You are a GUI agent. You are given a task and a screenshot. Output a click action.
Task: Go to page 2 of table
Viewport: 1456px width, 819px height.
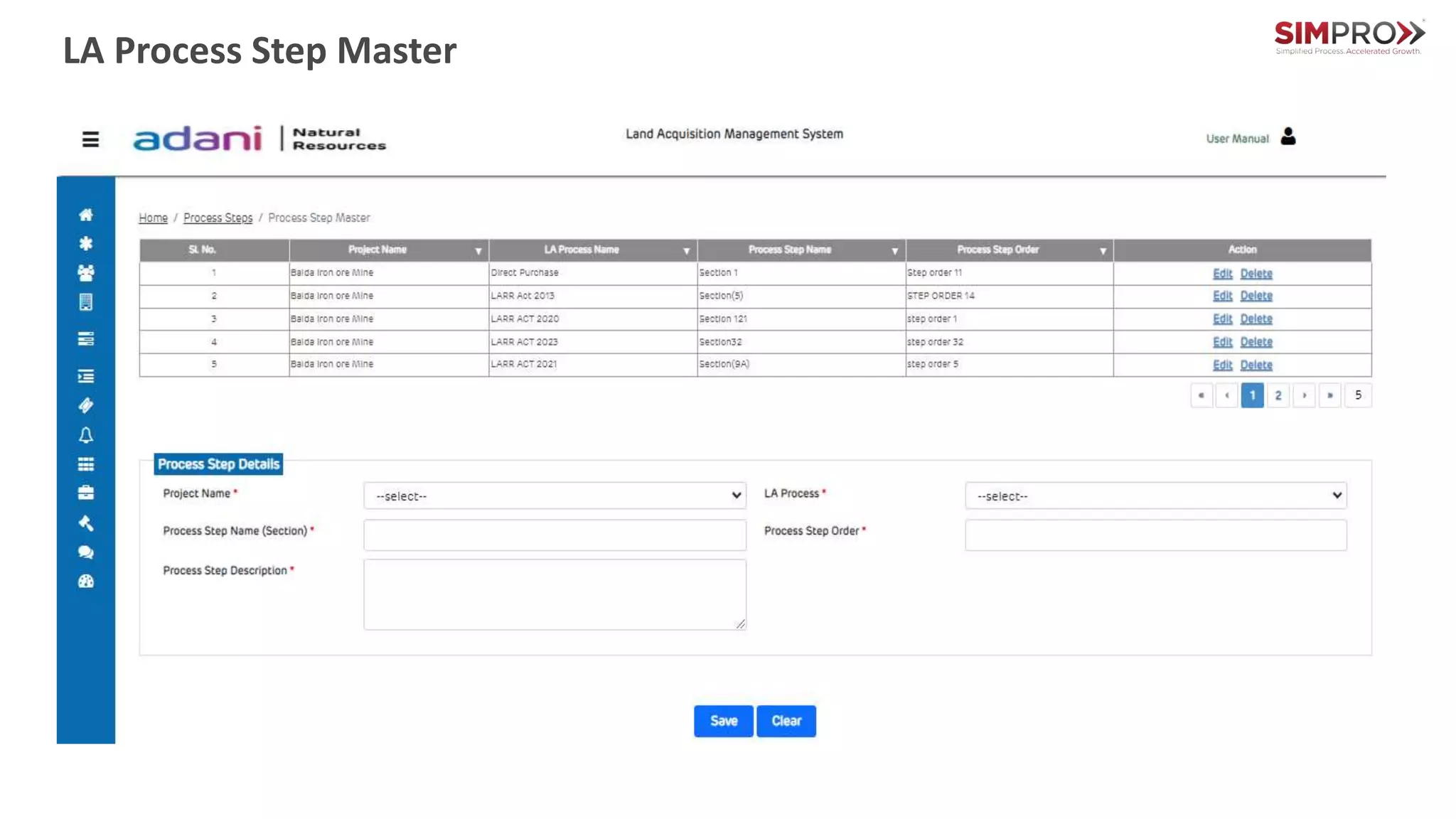[1278, 395]
